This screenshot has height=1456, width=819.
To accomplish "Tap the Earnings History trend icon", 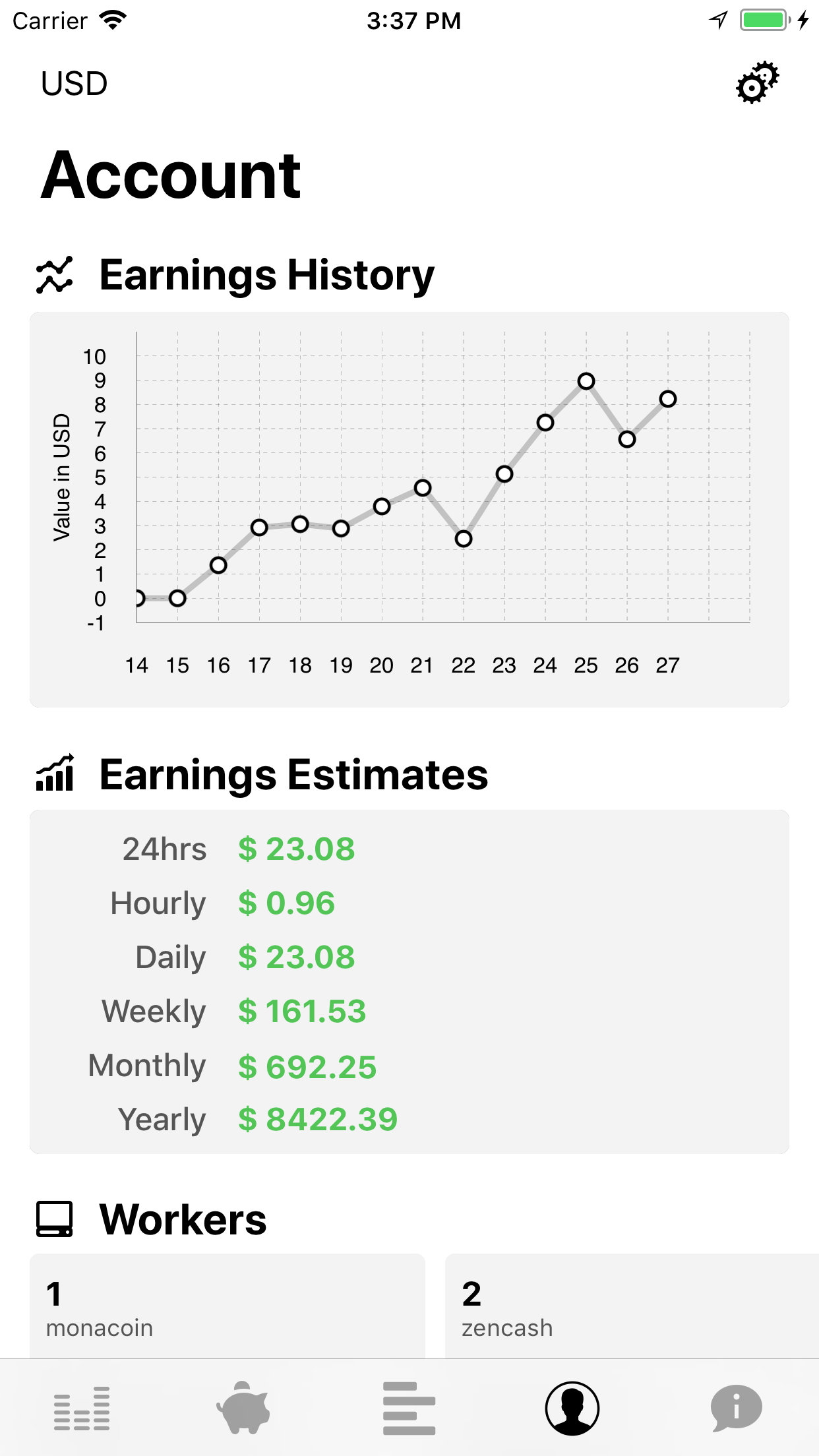I will [55, 275].
